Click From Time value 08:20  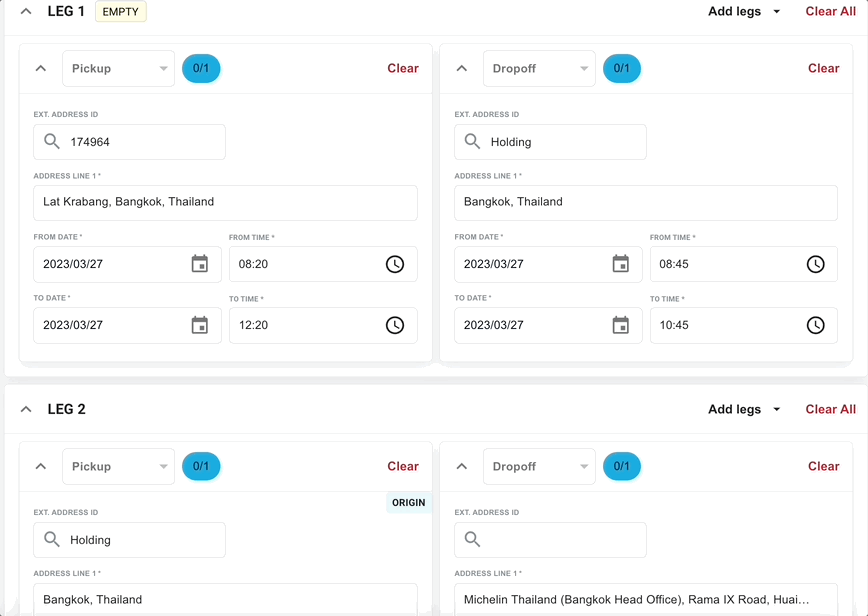[x=253, y=264]
